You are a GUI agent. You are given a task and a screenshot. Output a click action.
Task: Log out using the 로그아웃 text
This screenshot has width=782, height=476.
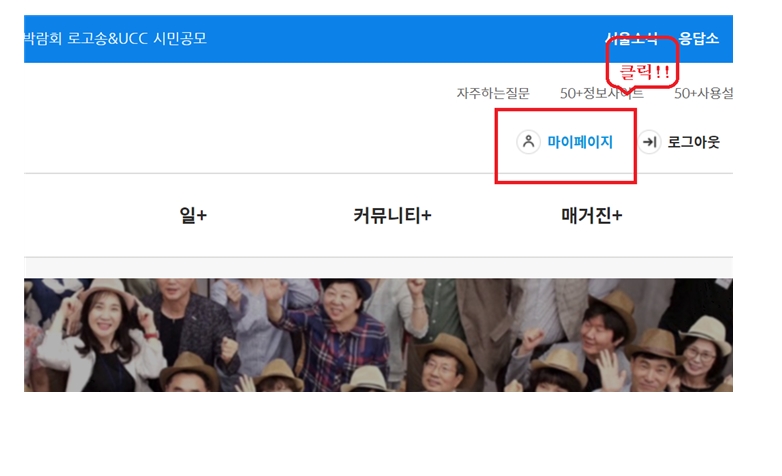coord(693,142)
